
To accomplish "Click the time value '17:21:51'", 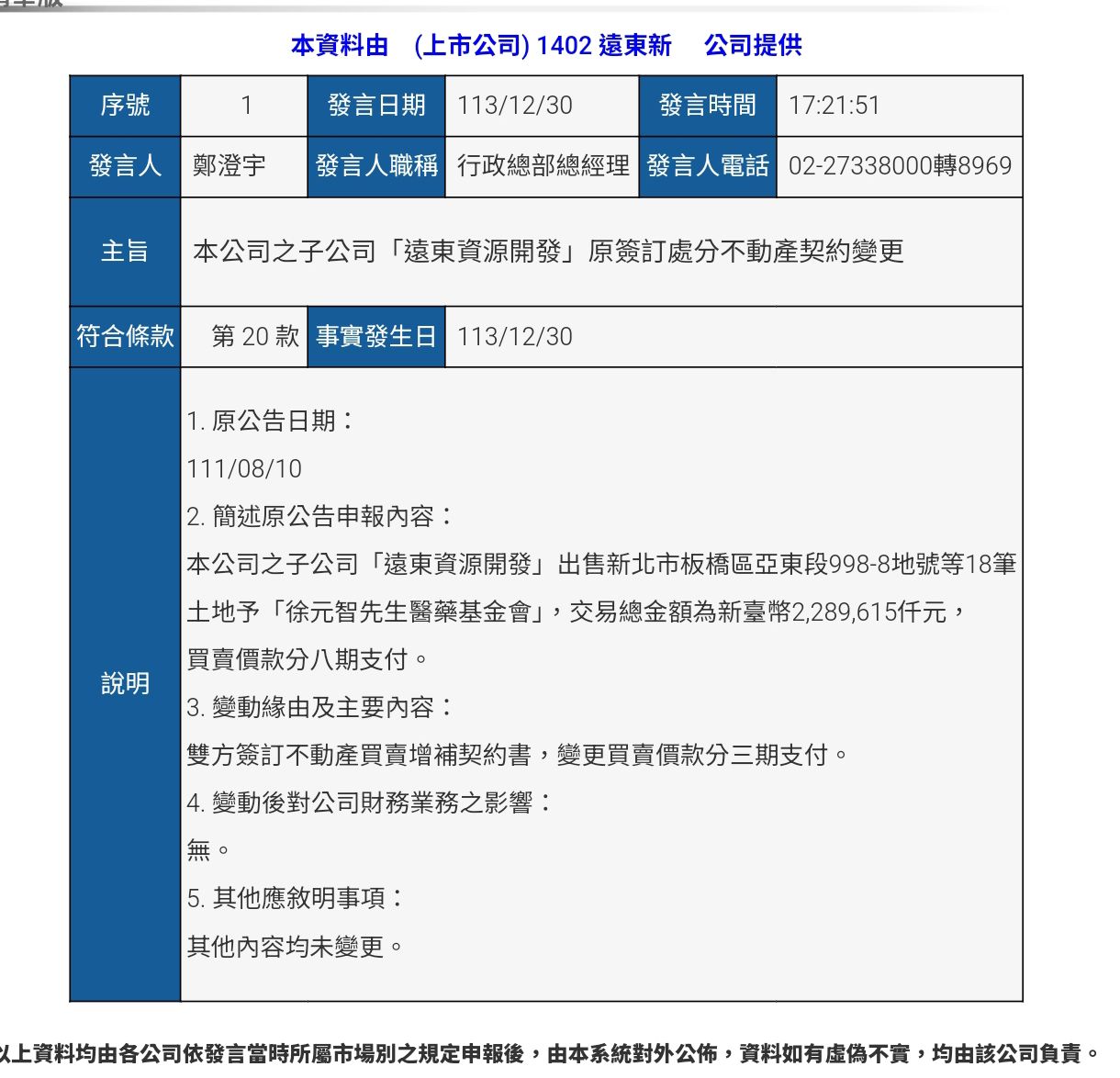I will point(834,106).
